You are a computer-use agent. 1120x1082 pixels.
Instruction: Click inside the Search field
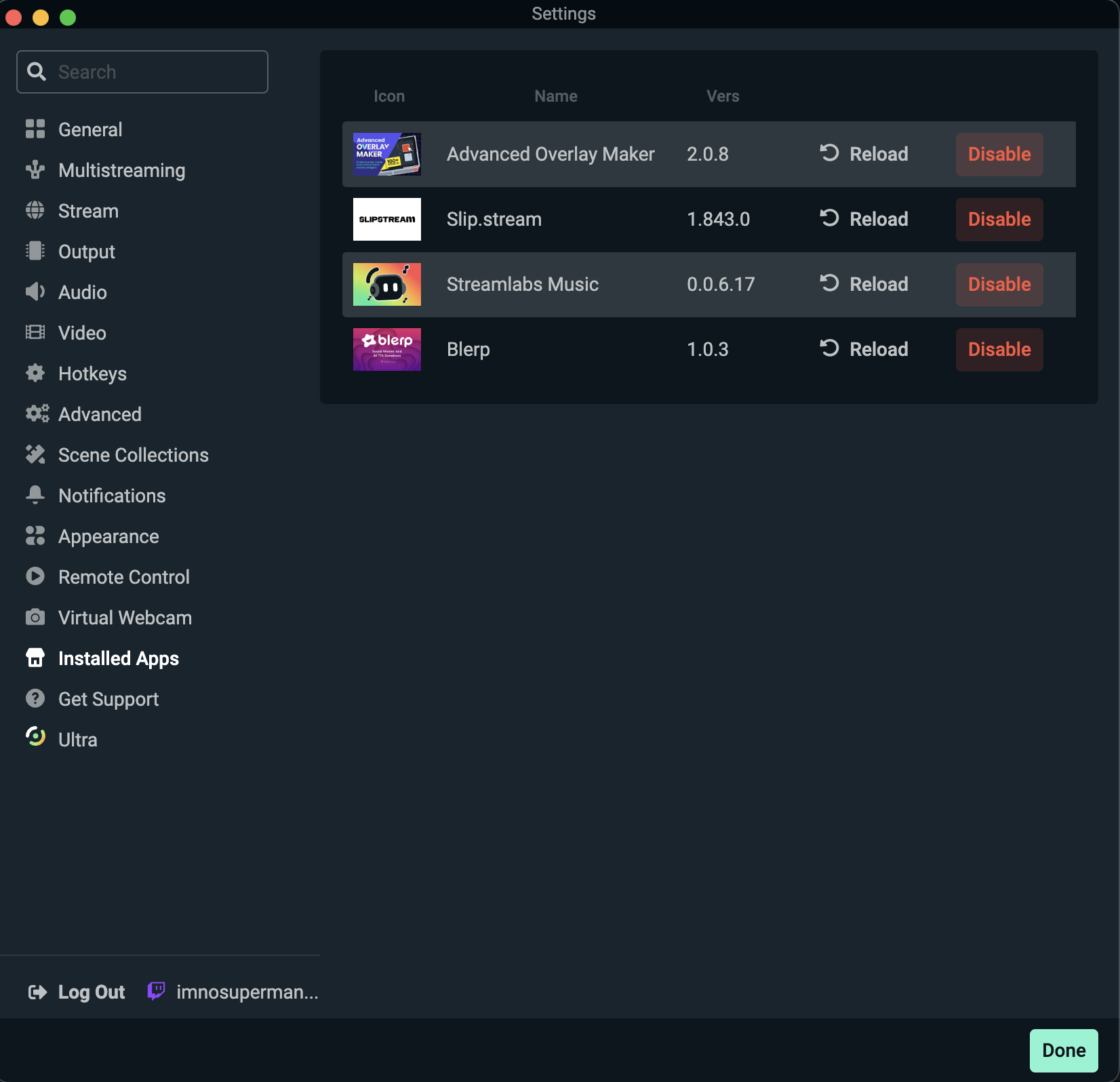coord(142,71)
